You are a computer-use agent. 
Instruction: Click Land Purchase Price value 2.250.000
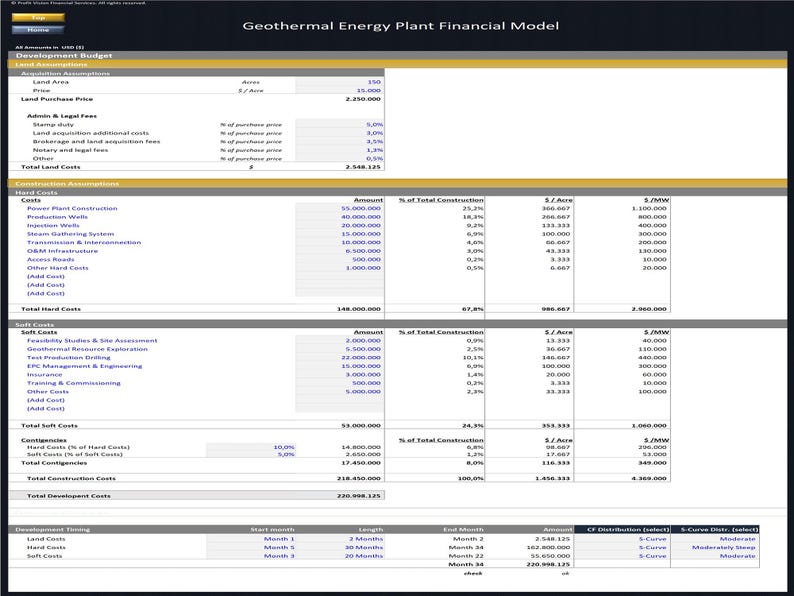(x=363, y=99)
